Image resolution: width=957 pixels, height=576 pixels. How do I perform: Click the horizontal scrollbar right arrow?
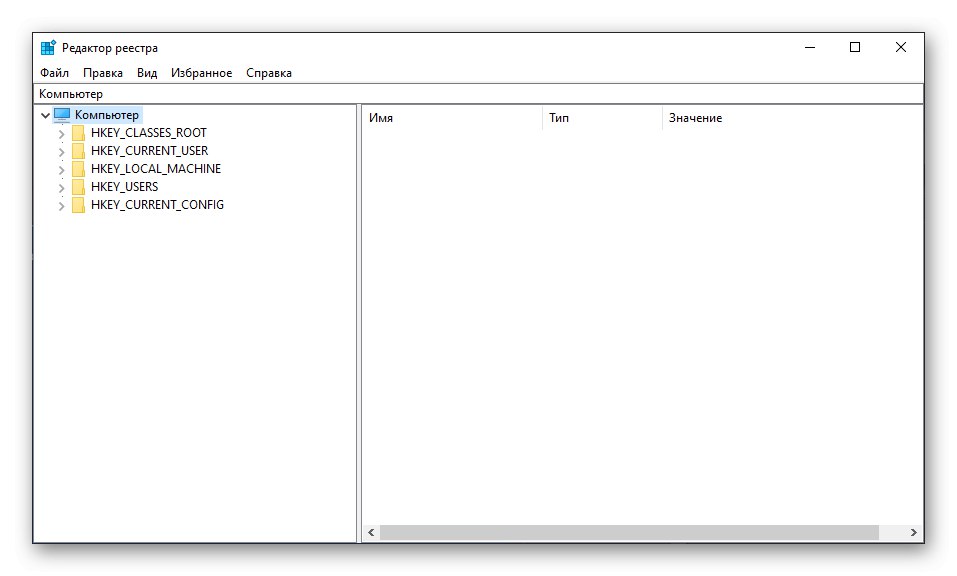pyautogui.click(x=913, y=533)
